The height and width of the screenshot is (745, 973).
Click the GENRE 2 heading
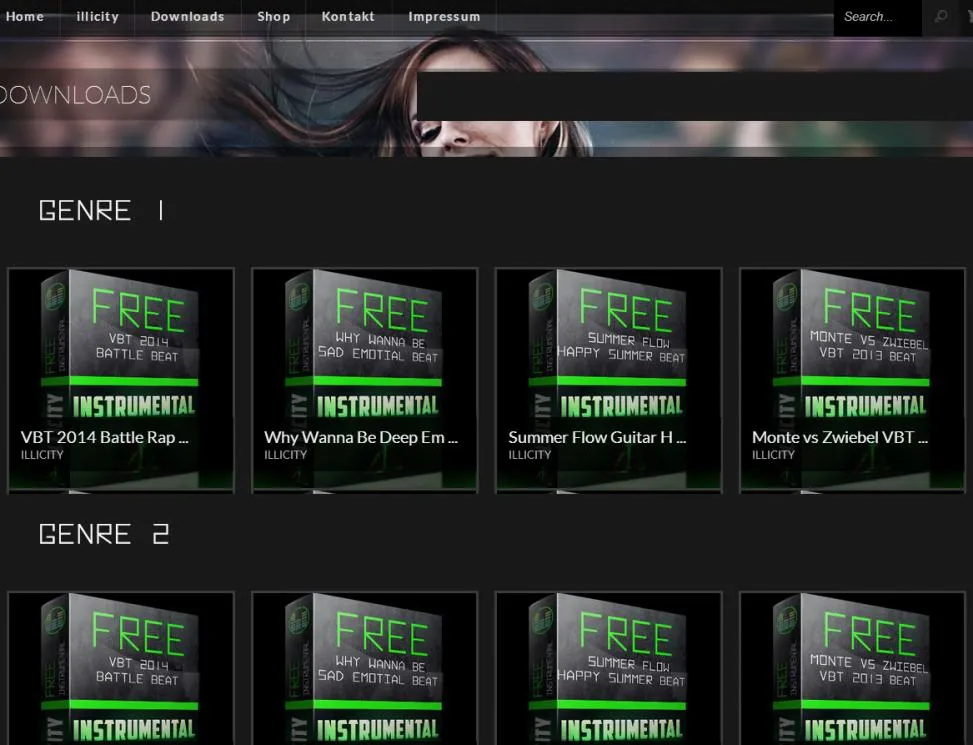[104, 534]
